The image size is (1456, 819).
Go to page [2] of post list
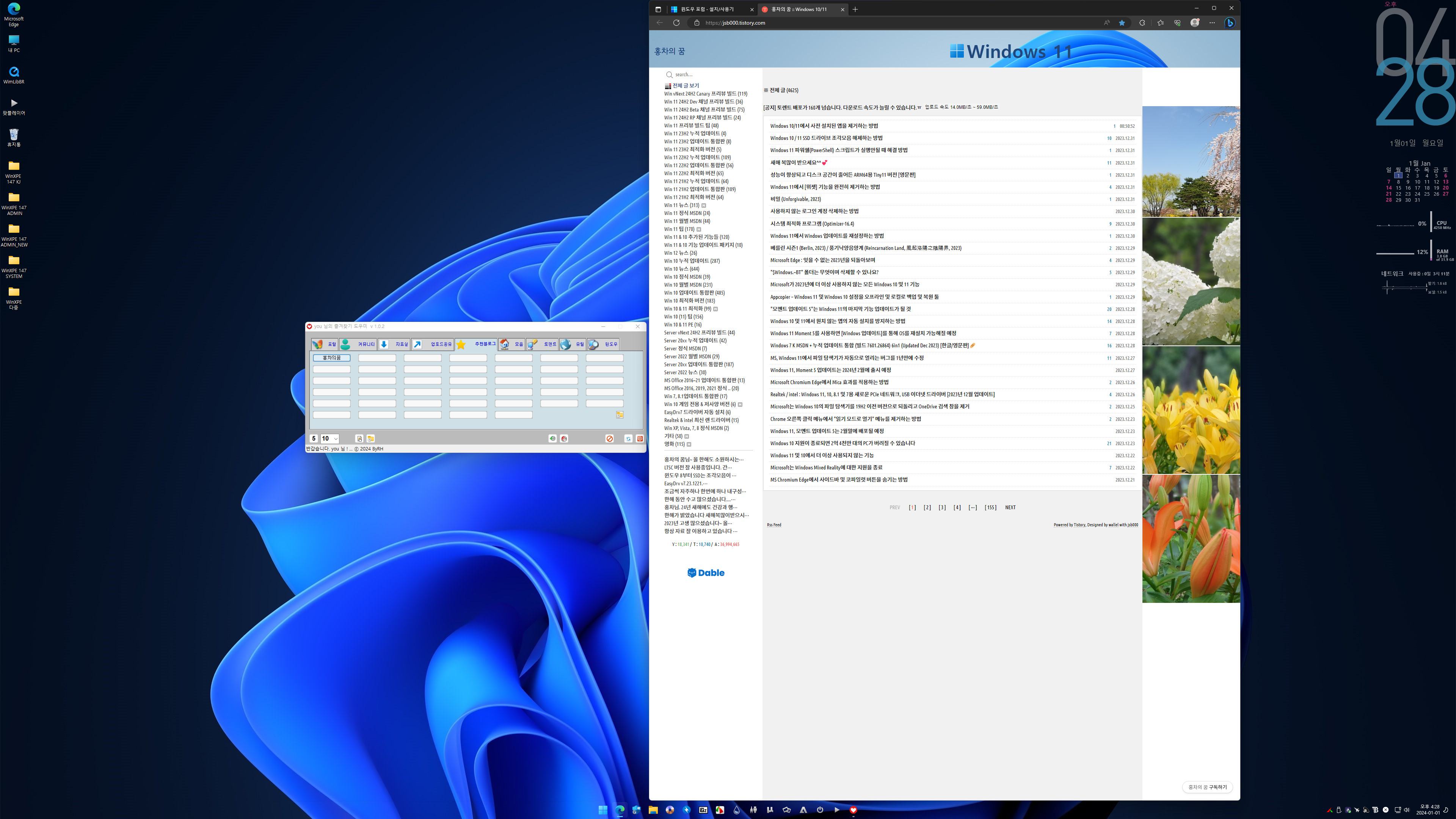point(927,508)
